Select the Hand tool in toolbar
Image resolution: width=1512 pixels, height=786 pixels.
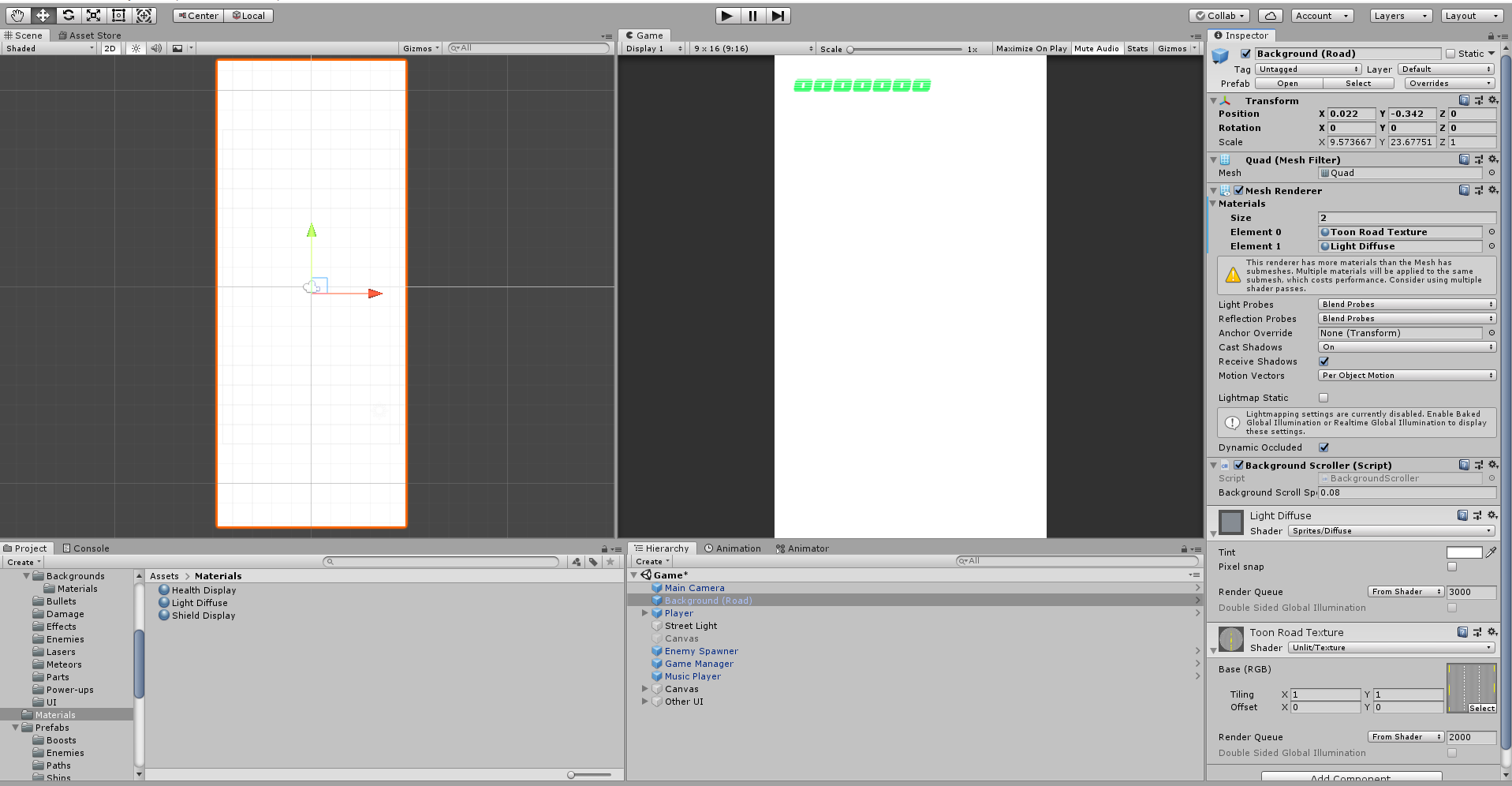click(17, 15)
